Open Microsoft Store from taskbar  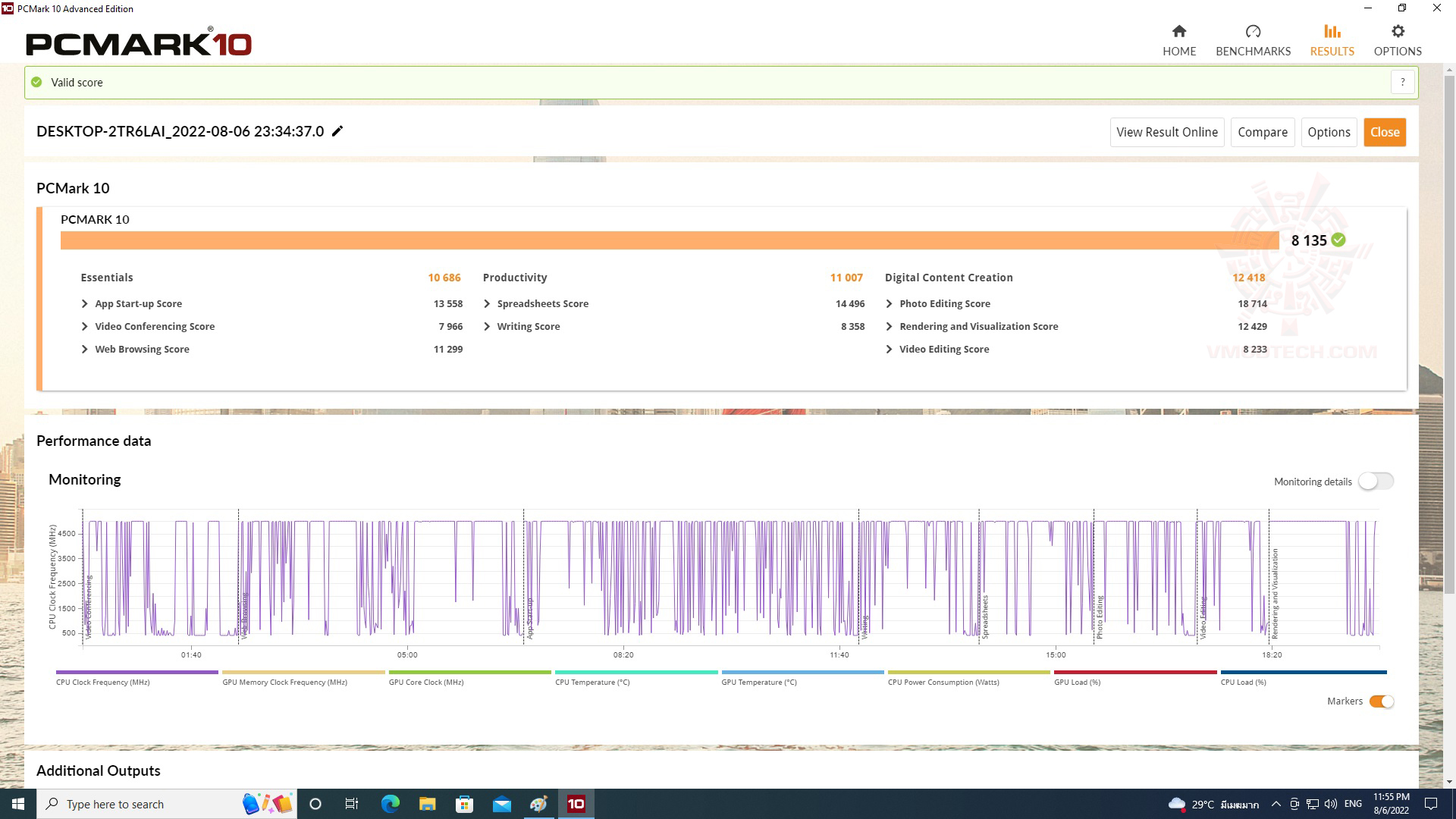click(x=464, y=804)
